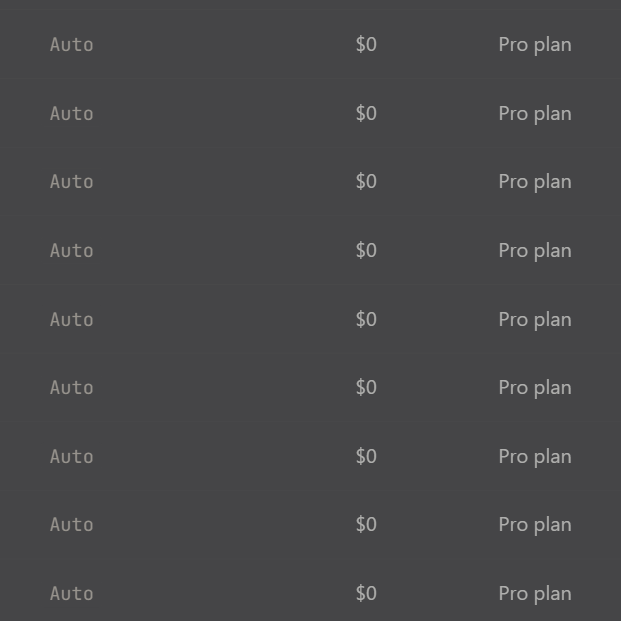The image size is (621, 621).
Task: Select Pro plan in the fourth row
Action: [x=535, y=251]
